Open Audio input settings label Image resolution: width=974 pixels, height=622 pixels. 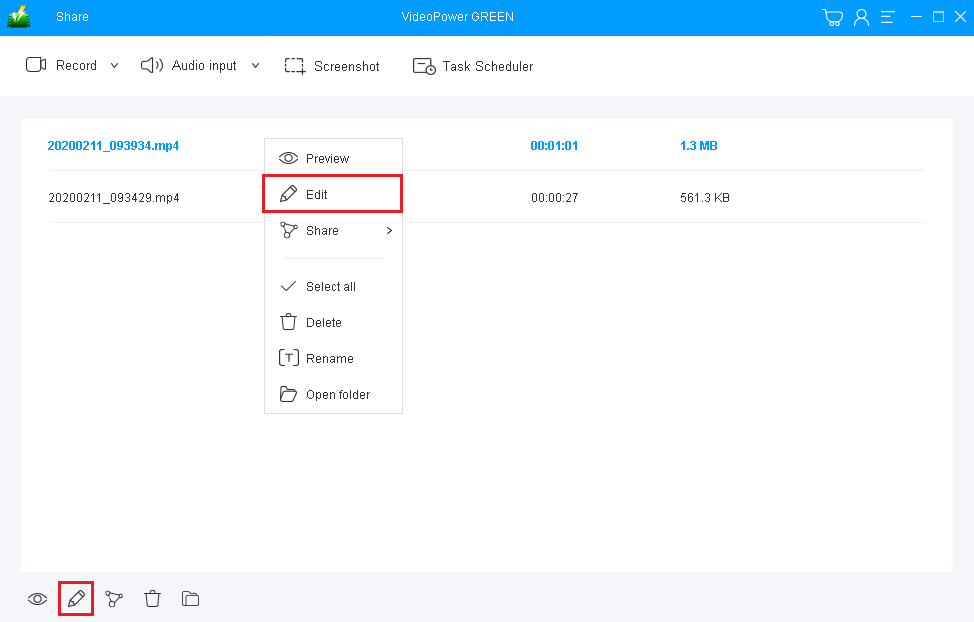(204, 65)
